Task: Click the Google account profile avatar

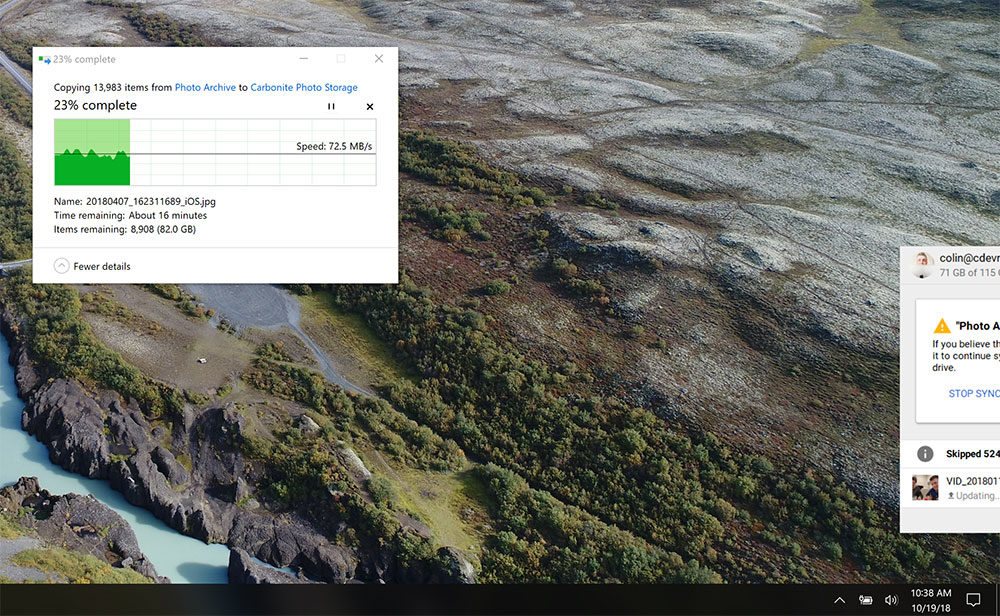Action: click(x=923, y=264)
